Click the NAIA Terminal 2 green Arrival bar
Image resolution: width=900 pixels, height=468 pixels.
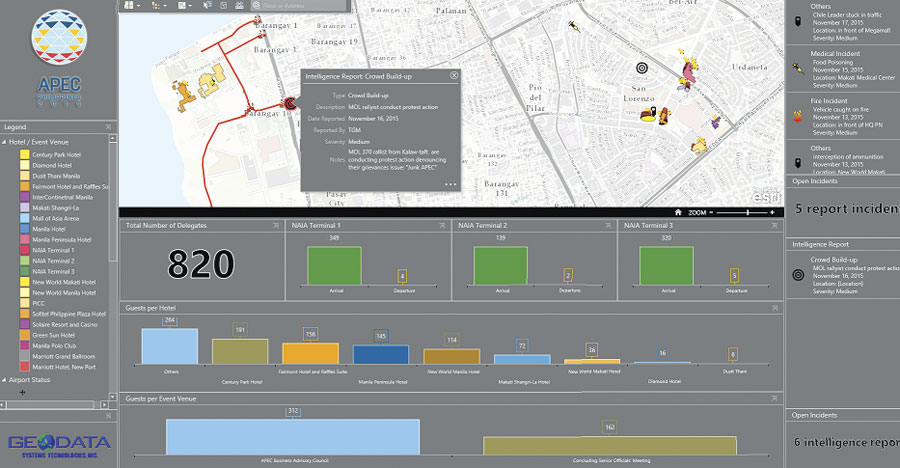point(501,265)
